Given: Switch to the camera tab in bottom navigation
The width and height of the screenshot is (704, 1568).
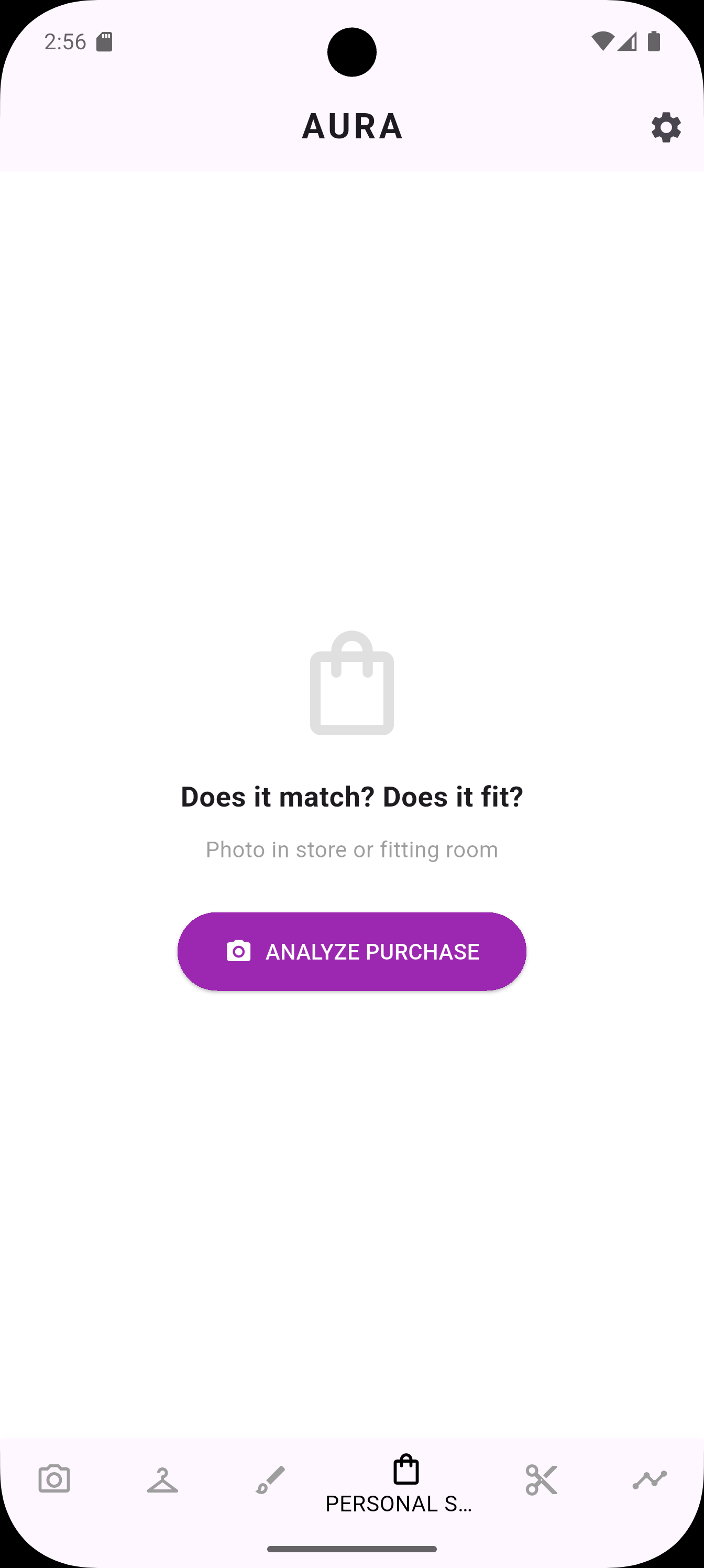Looking at the screenshot, I should (x=54, y=1479).
